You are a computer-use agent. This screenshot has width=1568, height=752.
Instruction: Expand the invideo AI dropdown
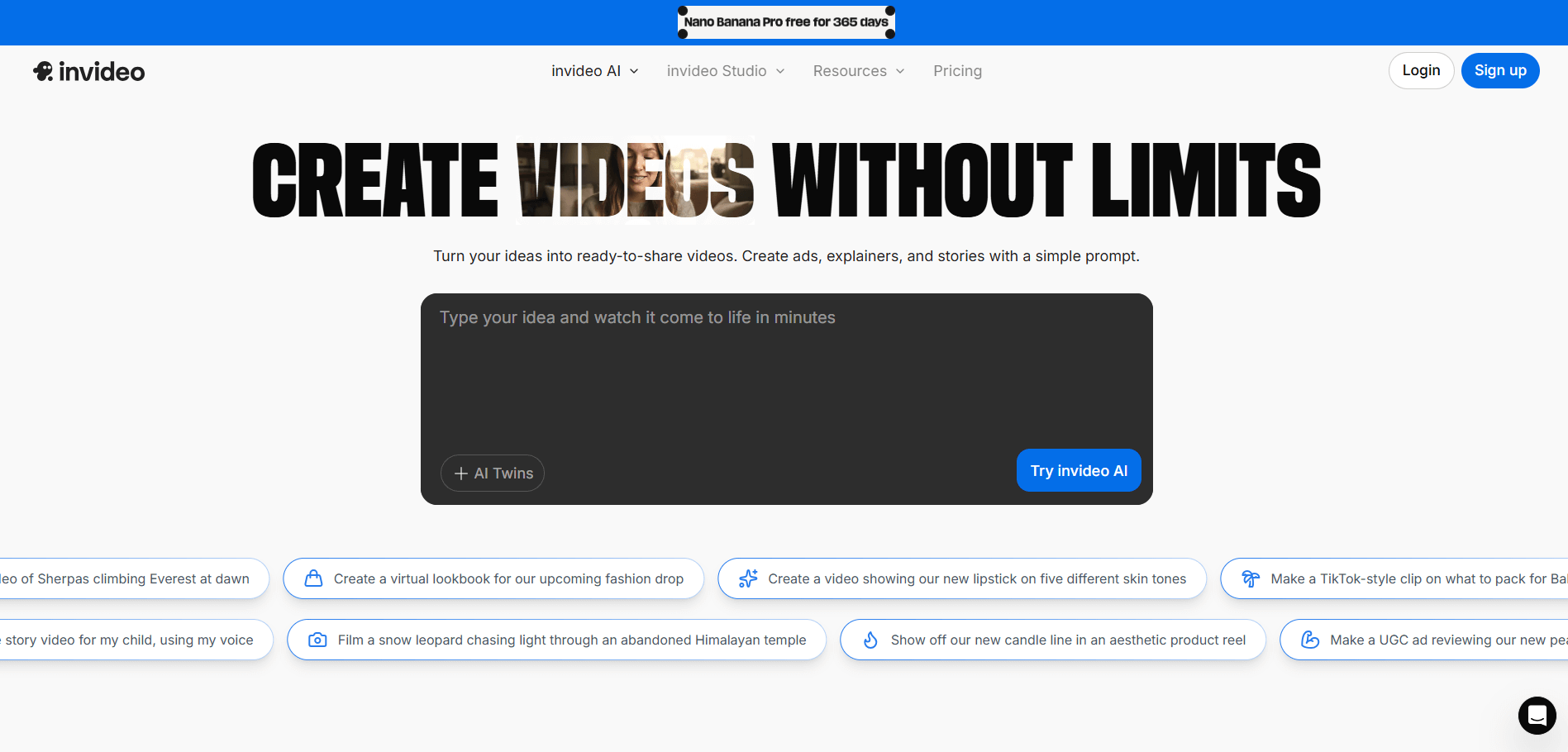[593, 71]
